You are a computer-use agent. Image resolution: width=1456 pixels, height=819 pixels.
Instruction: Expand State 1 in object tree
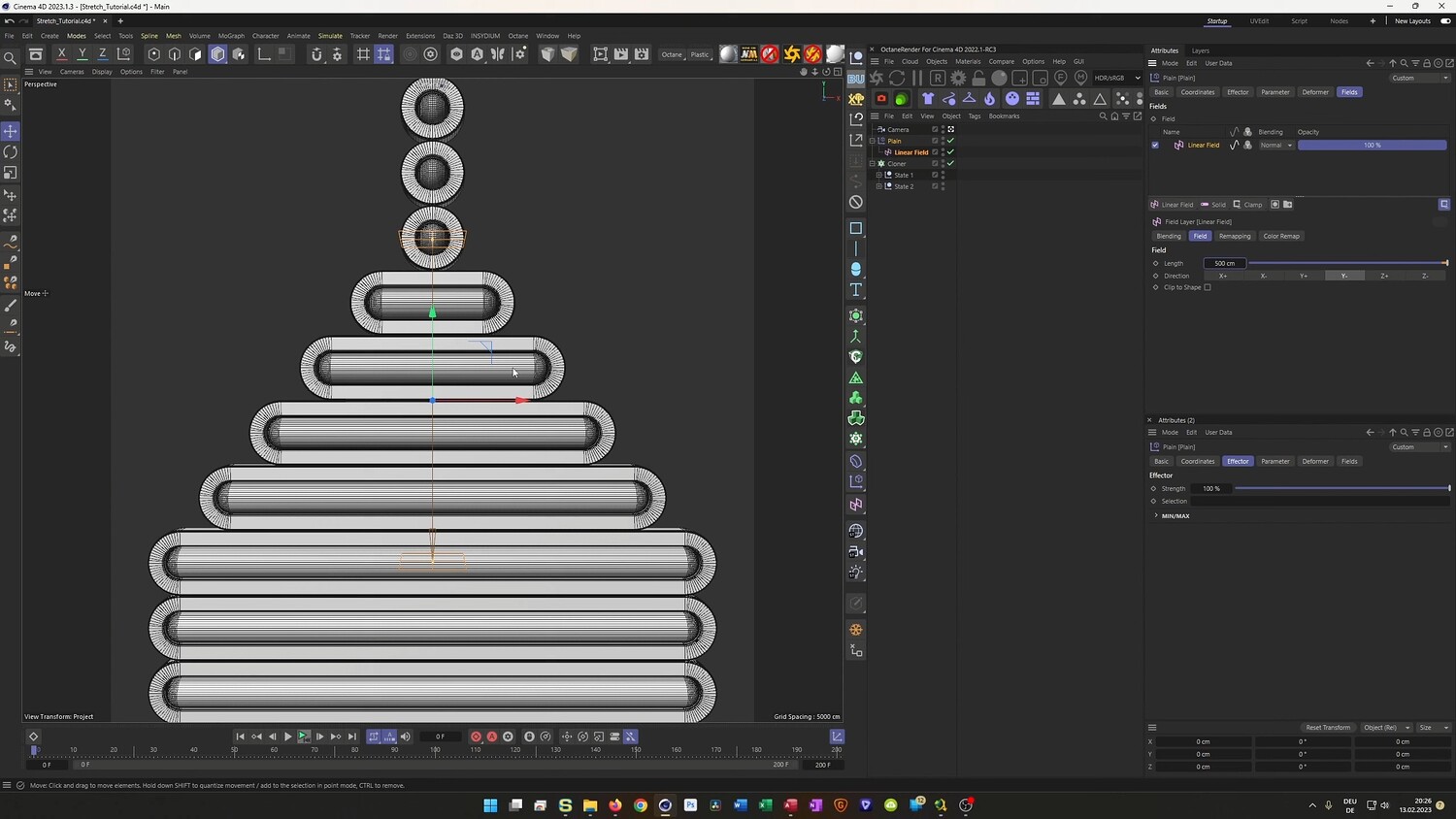click(x=879, y=175)
